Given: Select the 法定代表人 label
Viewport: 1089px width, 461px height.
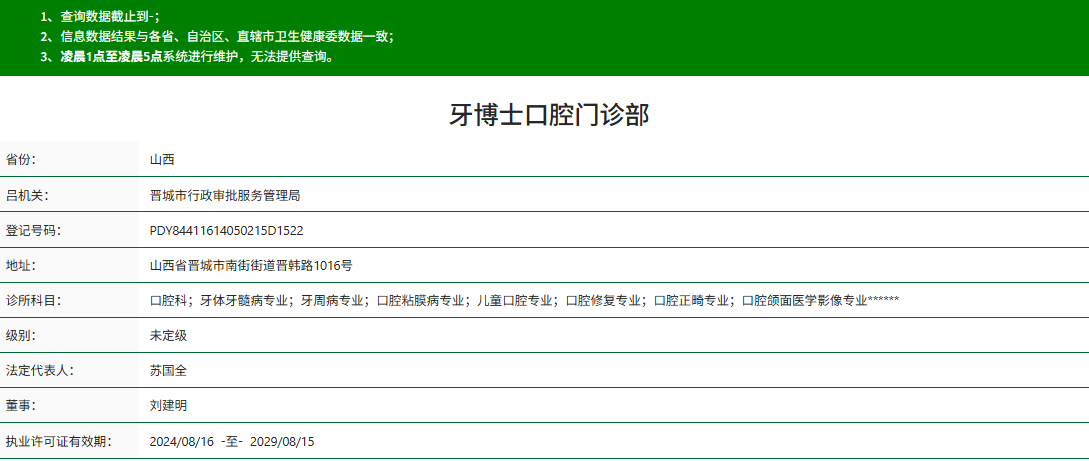Looking at the screenshot, I should [39, 371].
